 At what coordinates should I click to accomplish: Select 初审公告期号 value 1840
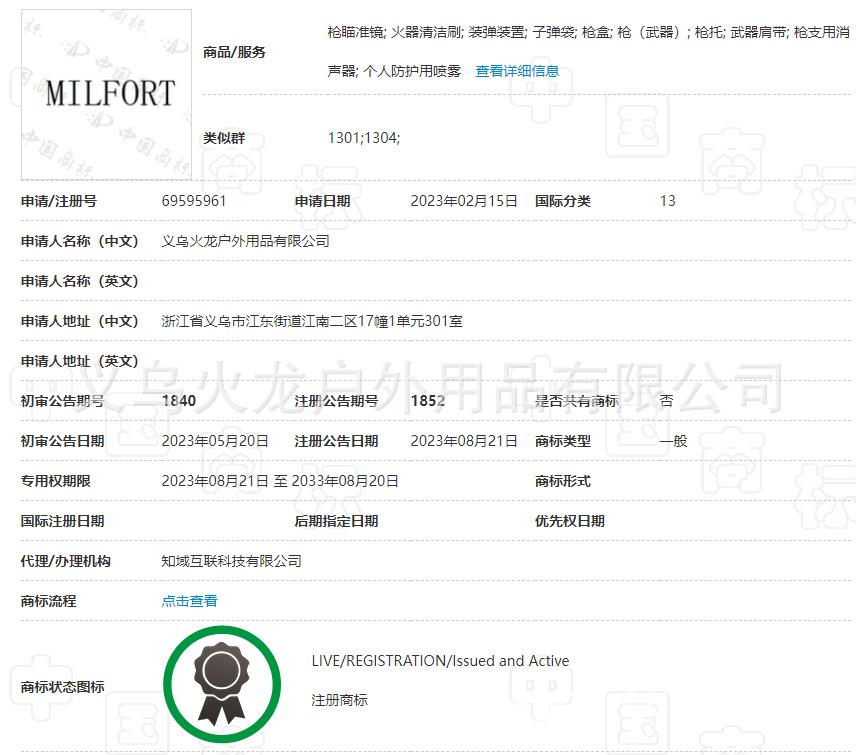181,400
